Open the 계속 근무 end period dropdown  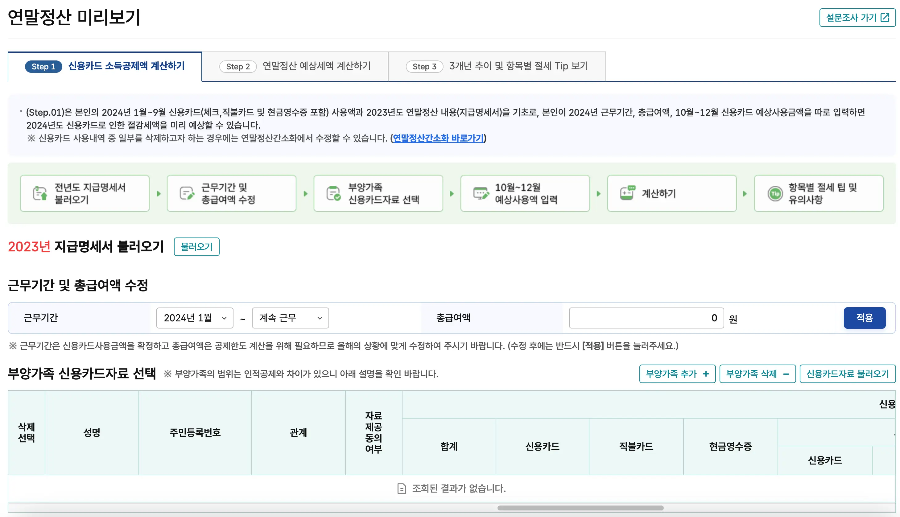pos(290,318)
